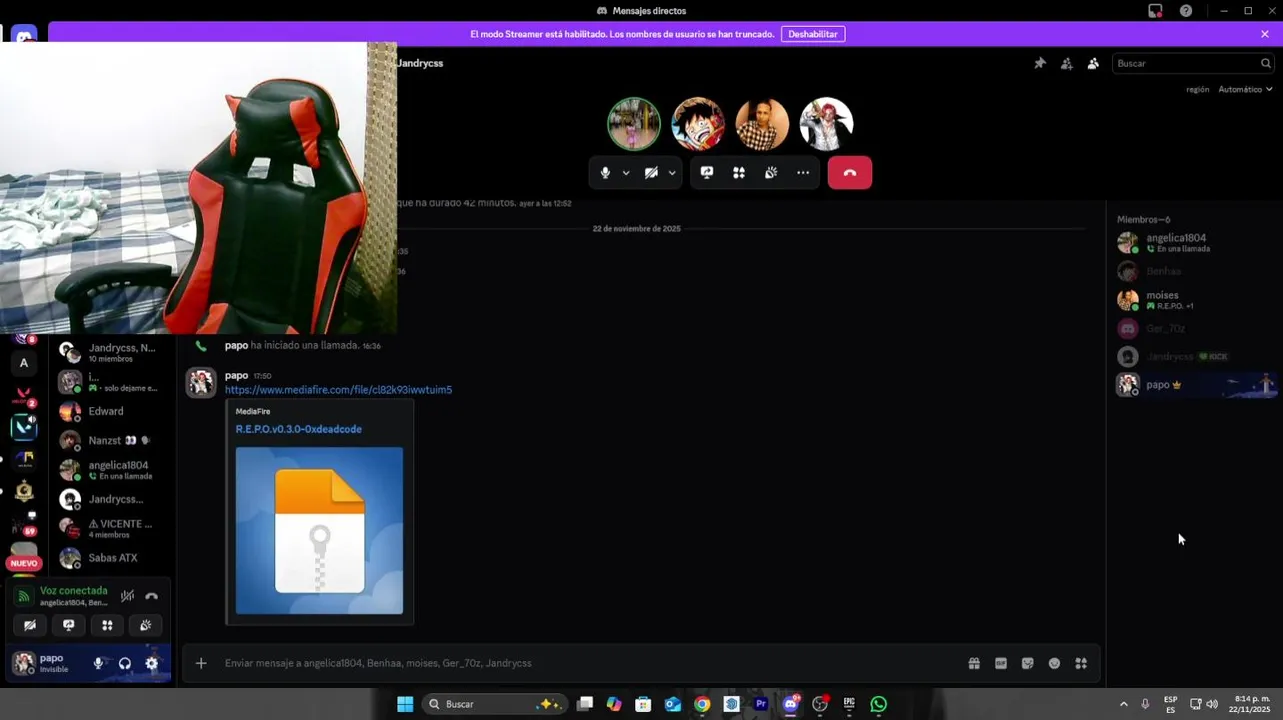Dismiss the Streamer mode banner

tap(1265, 34)
